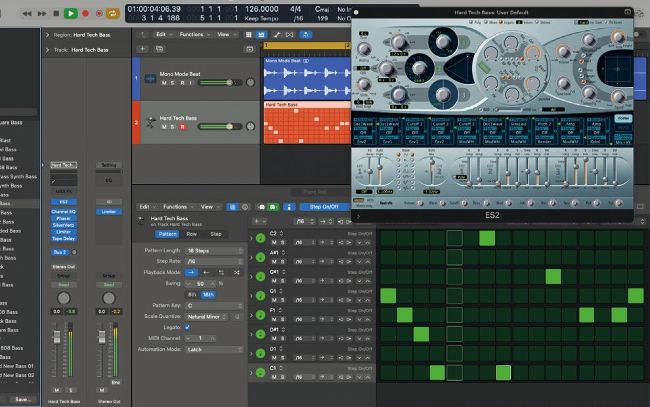
Task: Select the random Playback Mode icon
Action: [x=236, y=272]
